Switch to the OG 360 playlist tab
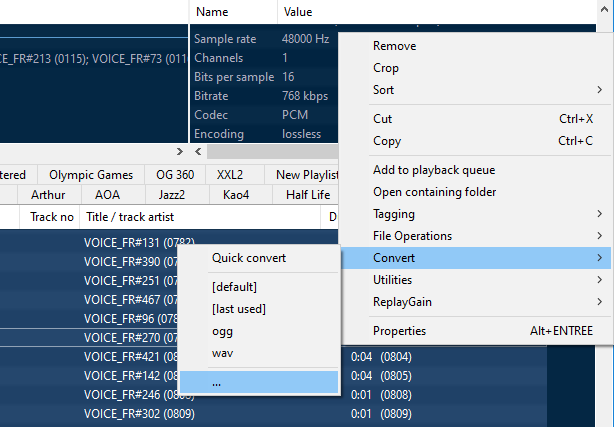614x427 pixels. [x=175, y=175]
